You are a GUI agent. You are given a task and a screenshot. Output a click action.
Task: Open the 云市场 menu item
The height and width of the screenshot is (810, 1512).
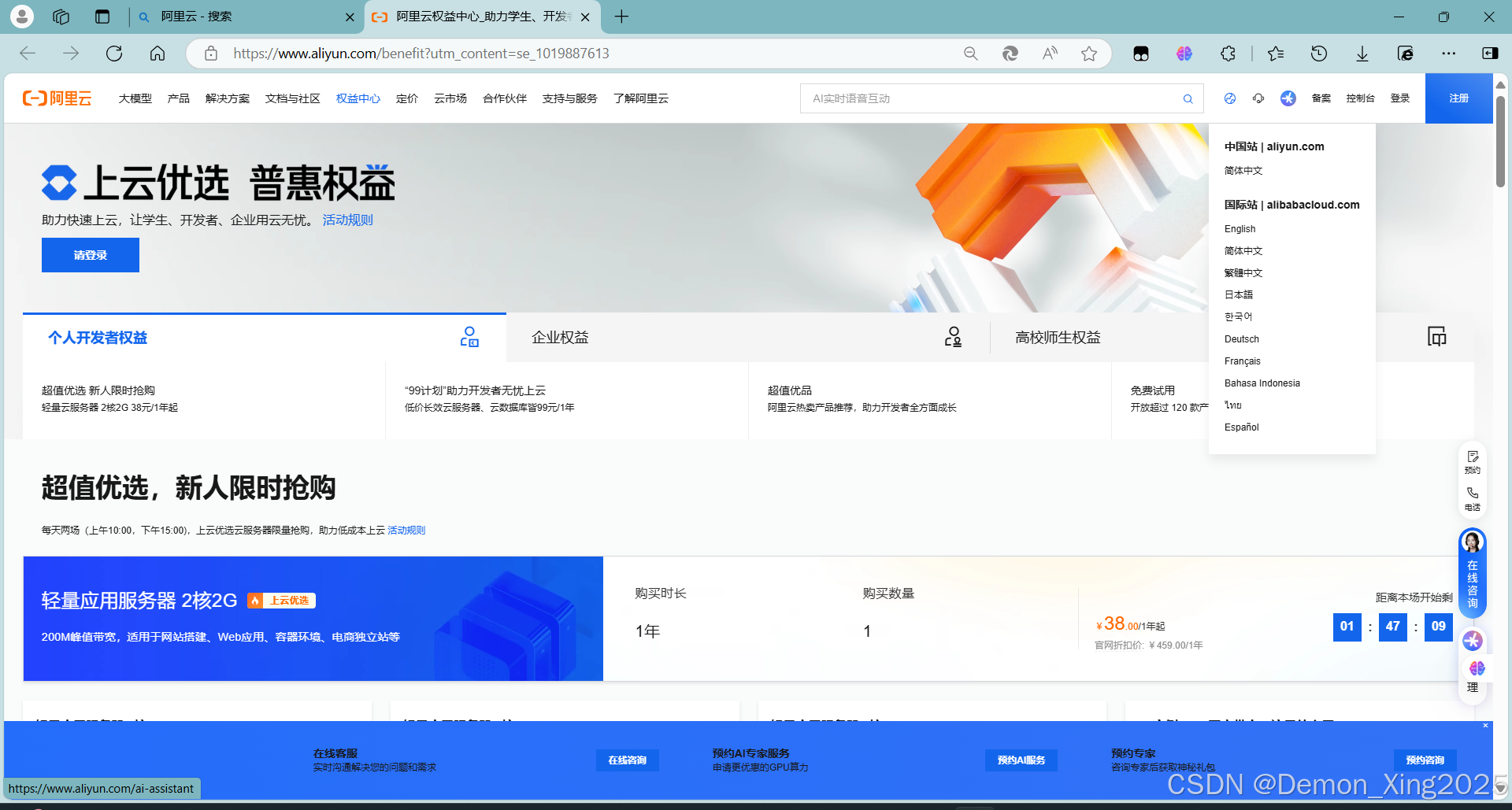pos(450,98)
